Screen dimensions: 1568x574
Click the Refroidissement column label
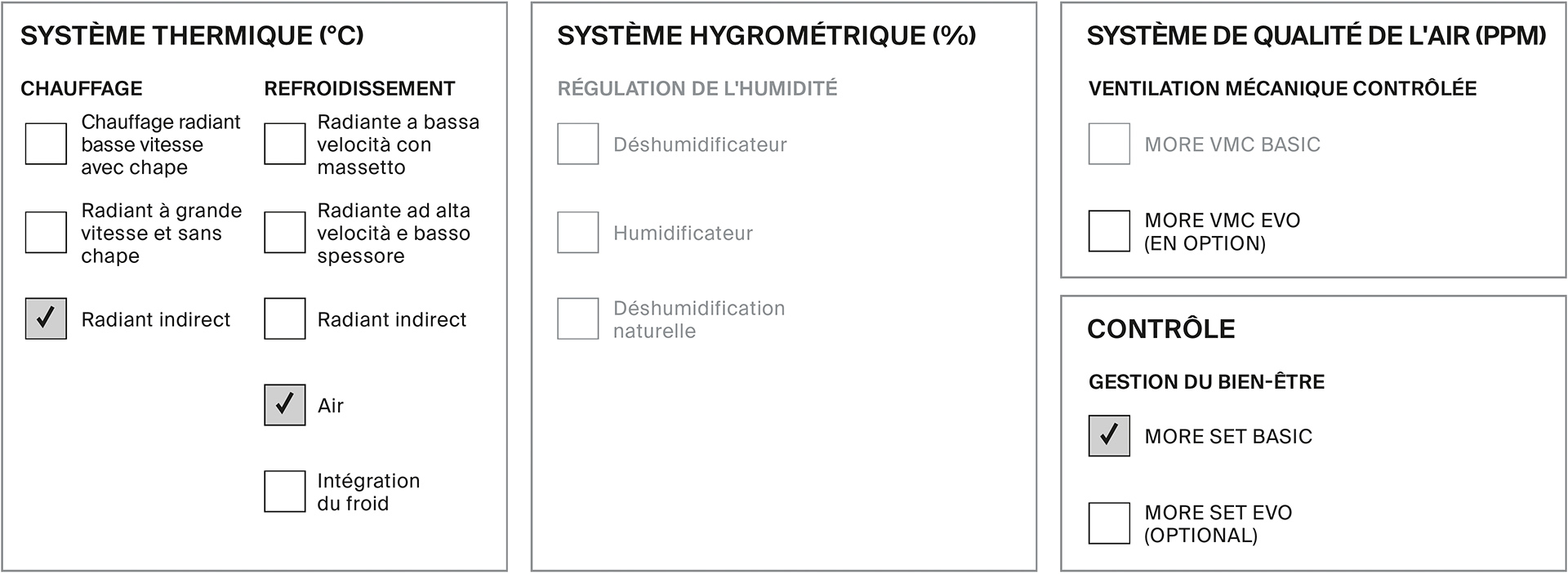pyautogui.click(x=359, y=88)
